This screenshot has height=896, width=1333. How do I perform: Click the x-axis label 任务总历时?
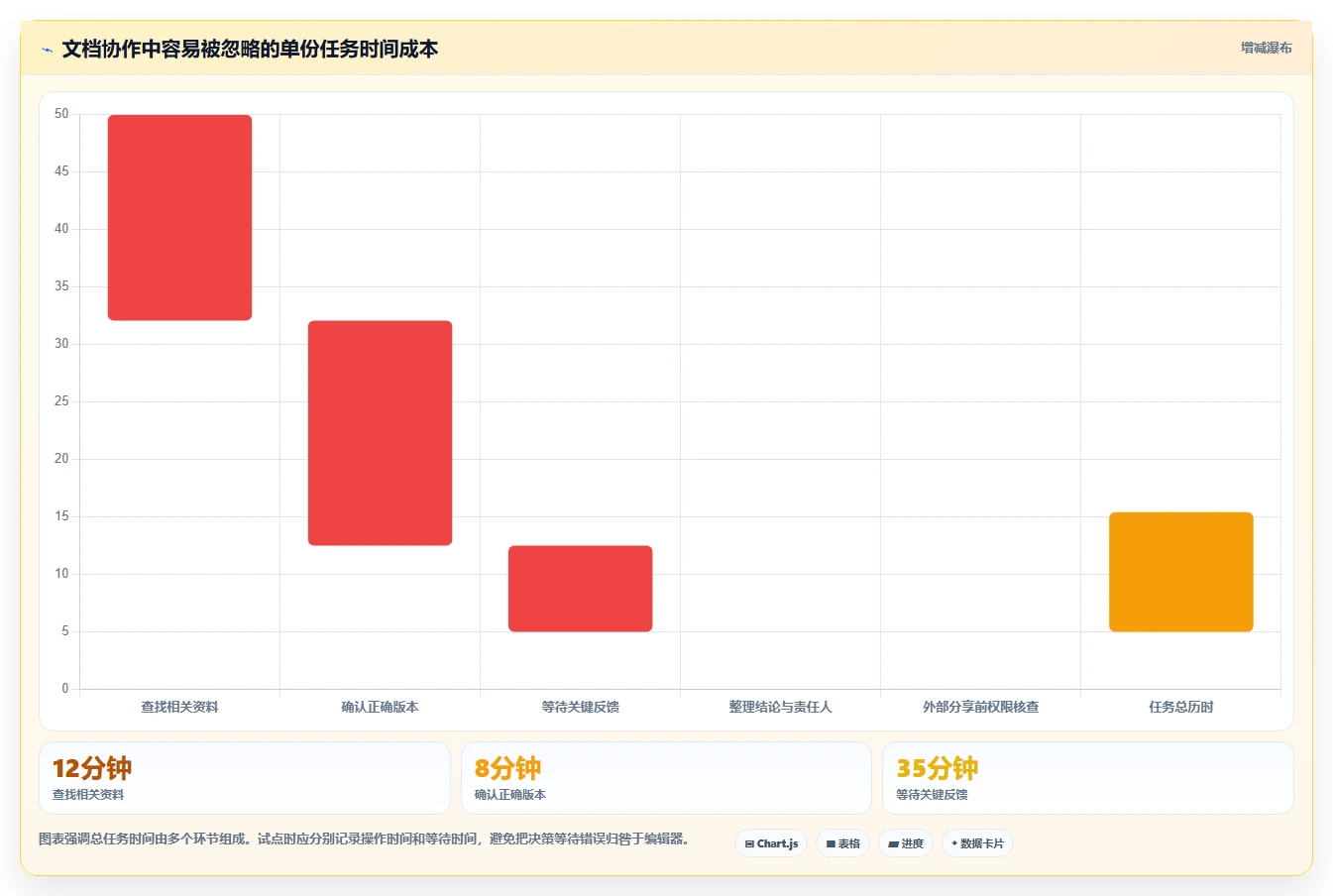pyautogui.click(x=1180, y=707)
